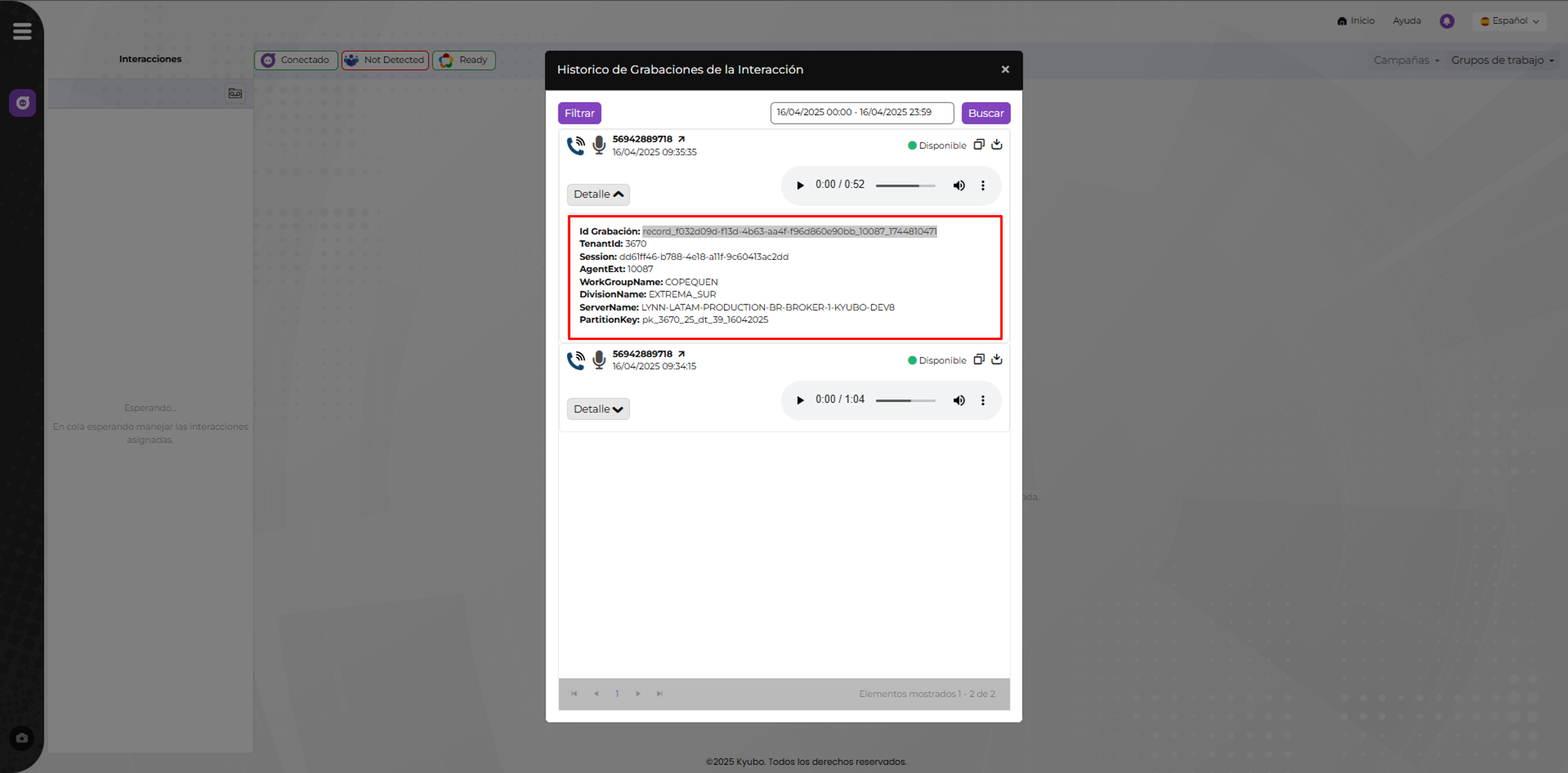Screen dimensions: 1568x773
Task: Open external link arrow of first 56942889718
Action: click(681, 139)
